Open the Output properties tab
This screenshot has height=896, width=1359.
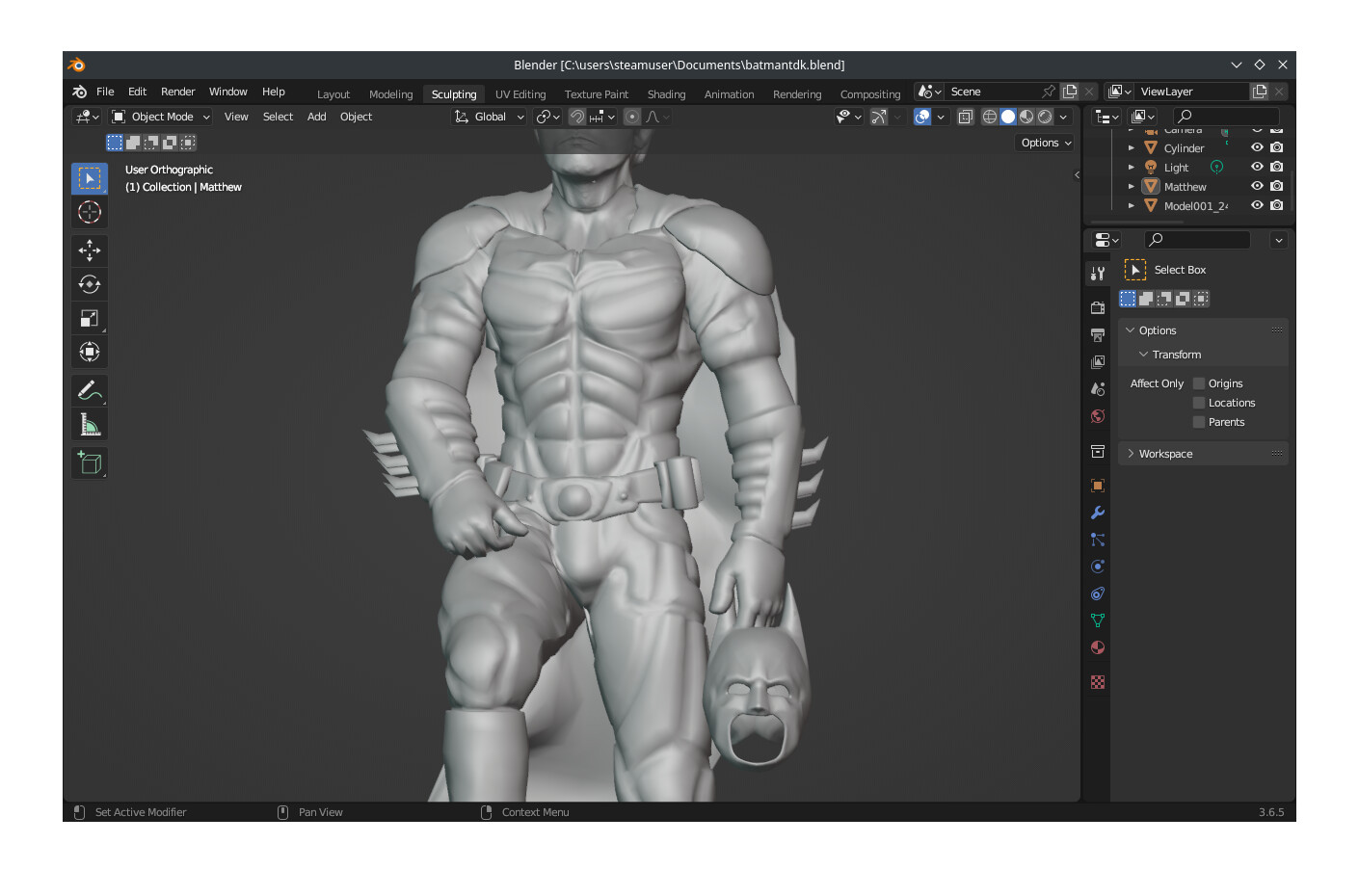pyautogui.click(x=1098, y=335)
